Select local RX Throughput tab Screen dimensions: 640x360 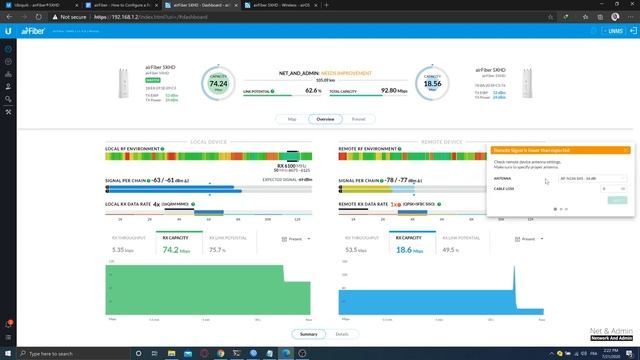pyautogui.click(x=129, y=243)
